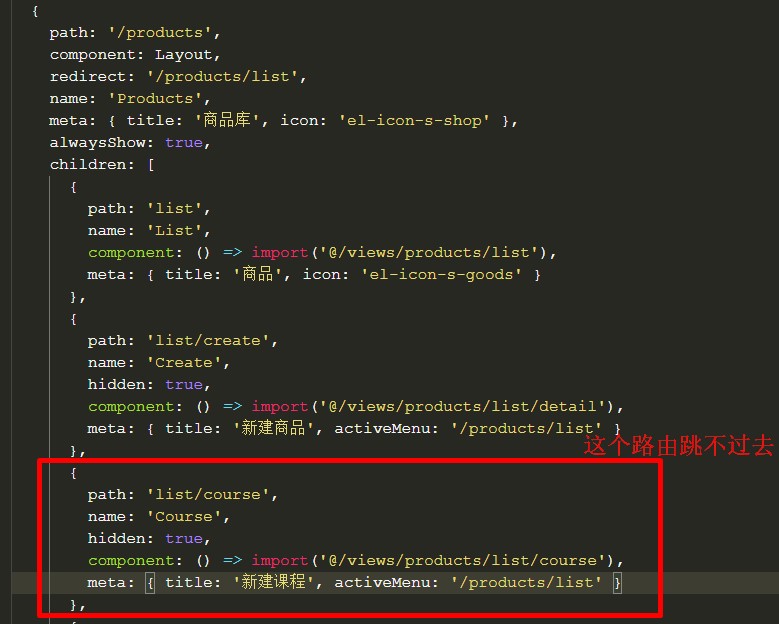Click the 'el-icon-s-goods' string

click(442, 275)
